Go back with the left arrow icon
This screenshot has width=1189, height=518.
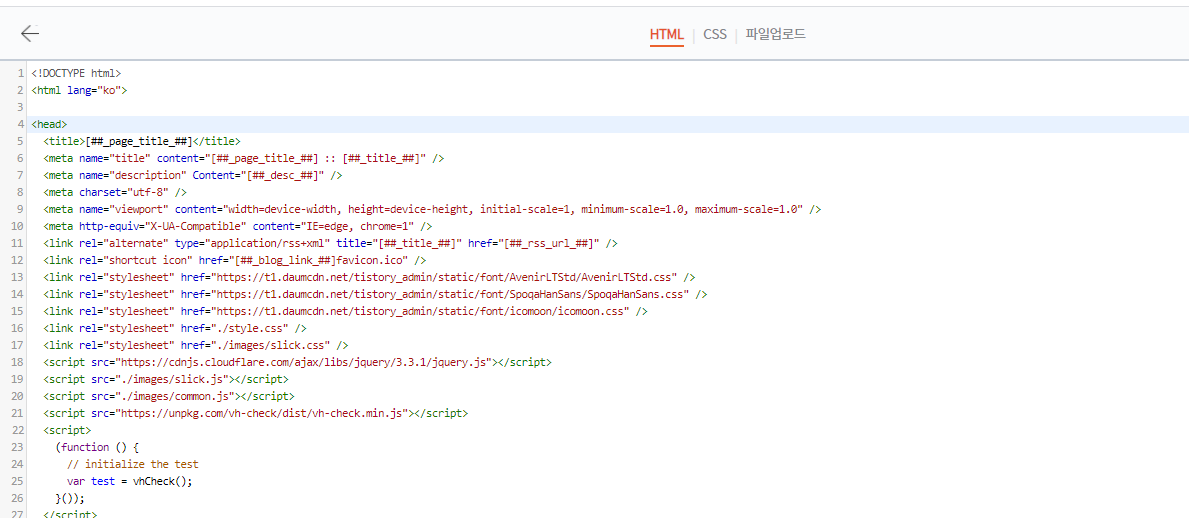30,33
